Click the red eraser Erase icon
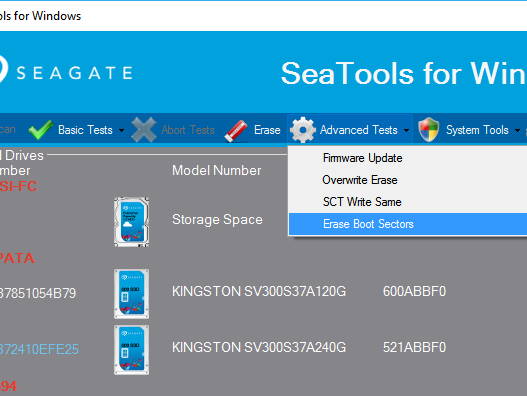The height and width of the screenshot is (396, 527). (236, 131)
